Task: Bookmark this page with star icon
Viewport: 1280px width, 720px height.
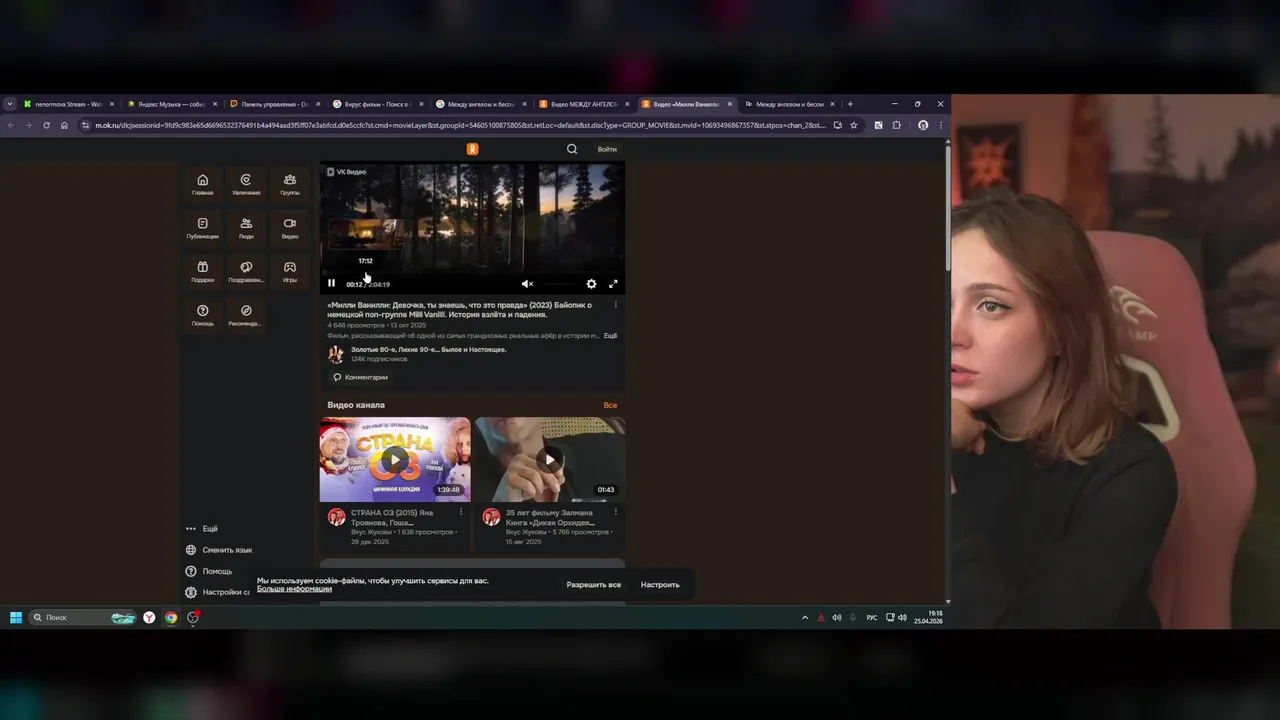Action: (854, 125)
